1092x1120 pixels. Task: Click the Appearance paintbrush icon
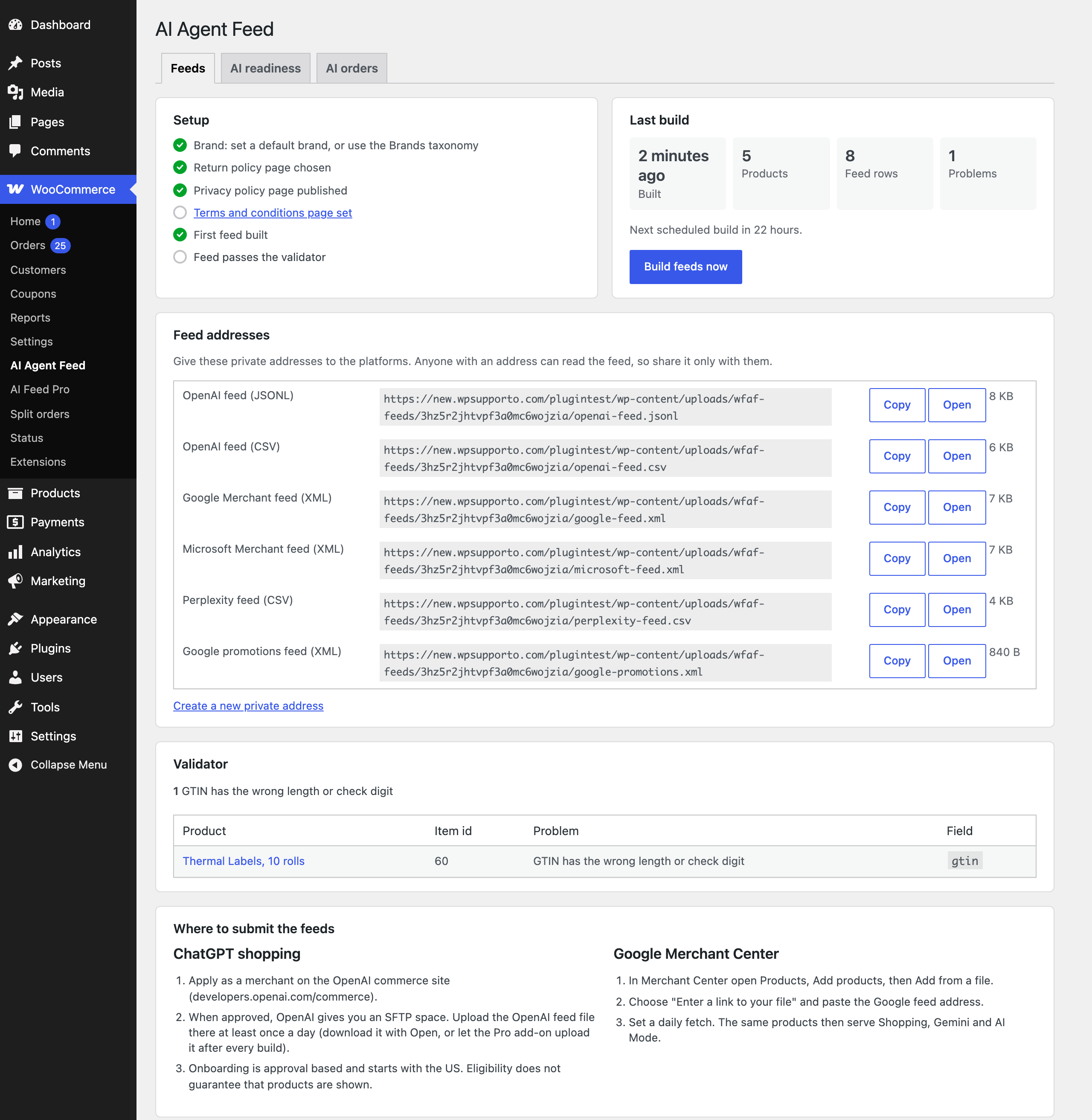(15, 619)
